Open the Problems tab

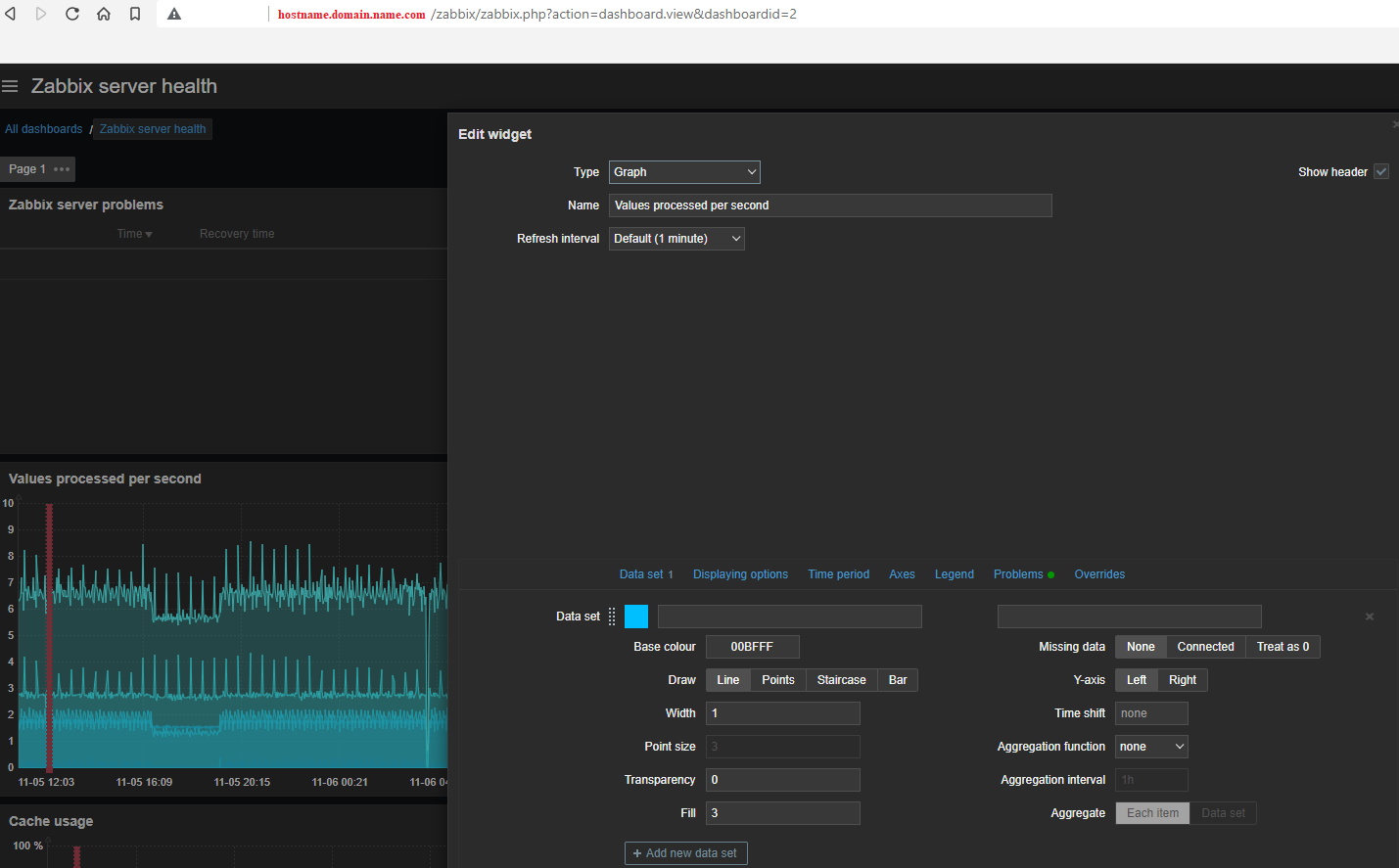click(x=1017, y=574)
